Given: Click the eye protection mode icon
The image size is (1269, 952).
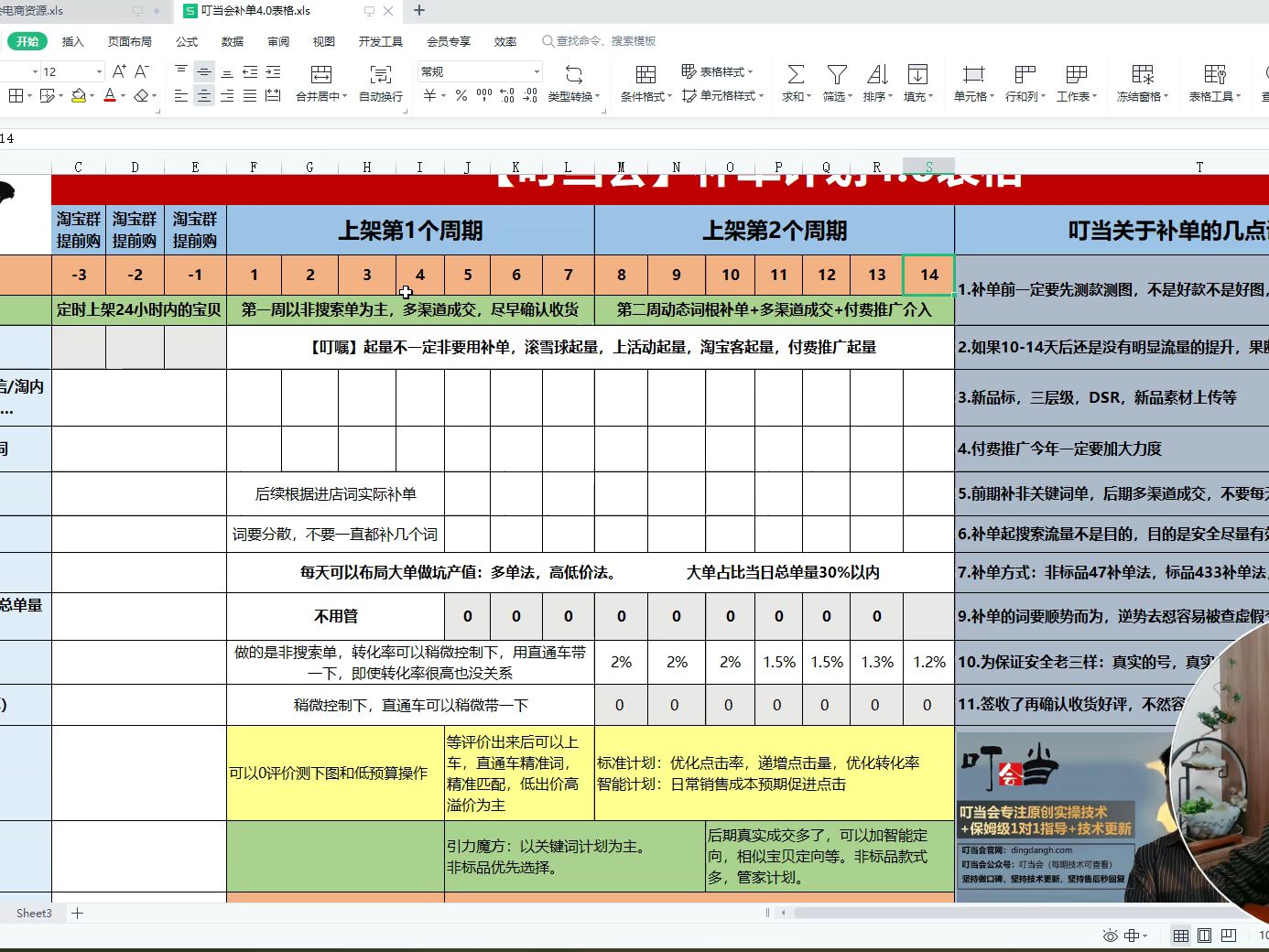Looking at the screenshot, I should (x=1111, y=936).
